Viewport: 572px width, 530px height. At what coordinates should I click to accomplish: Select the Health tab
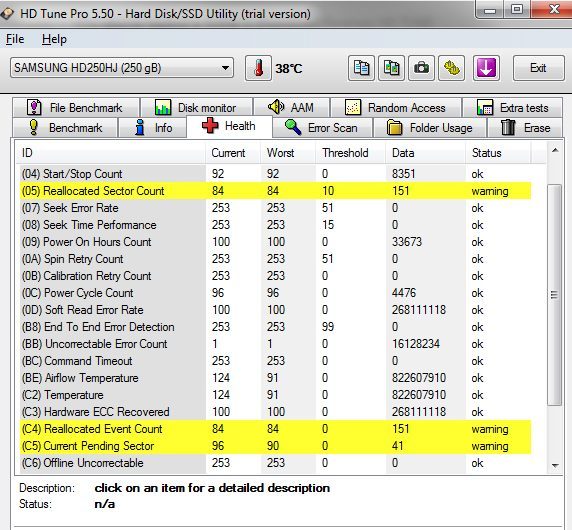pos(229,126)
